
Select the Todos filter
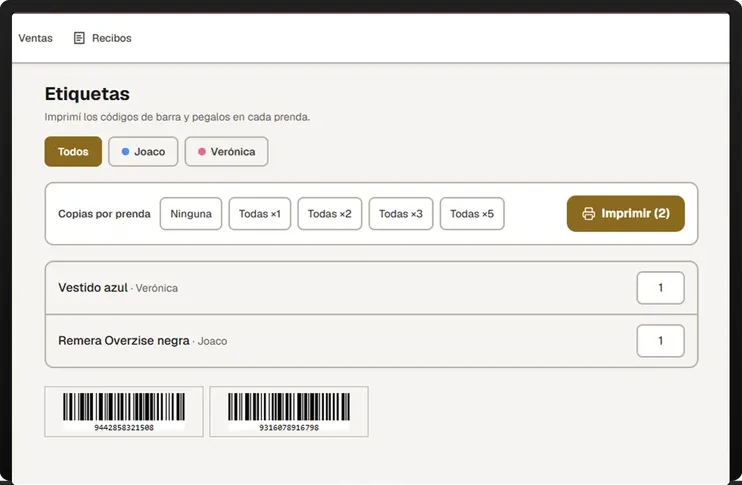73,151
